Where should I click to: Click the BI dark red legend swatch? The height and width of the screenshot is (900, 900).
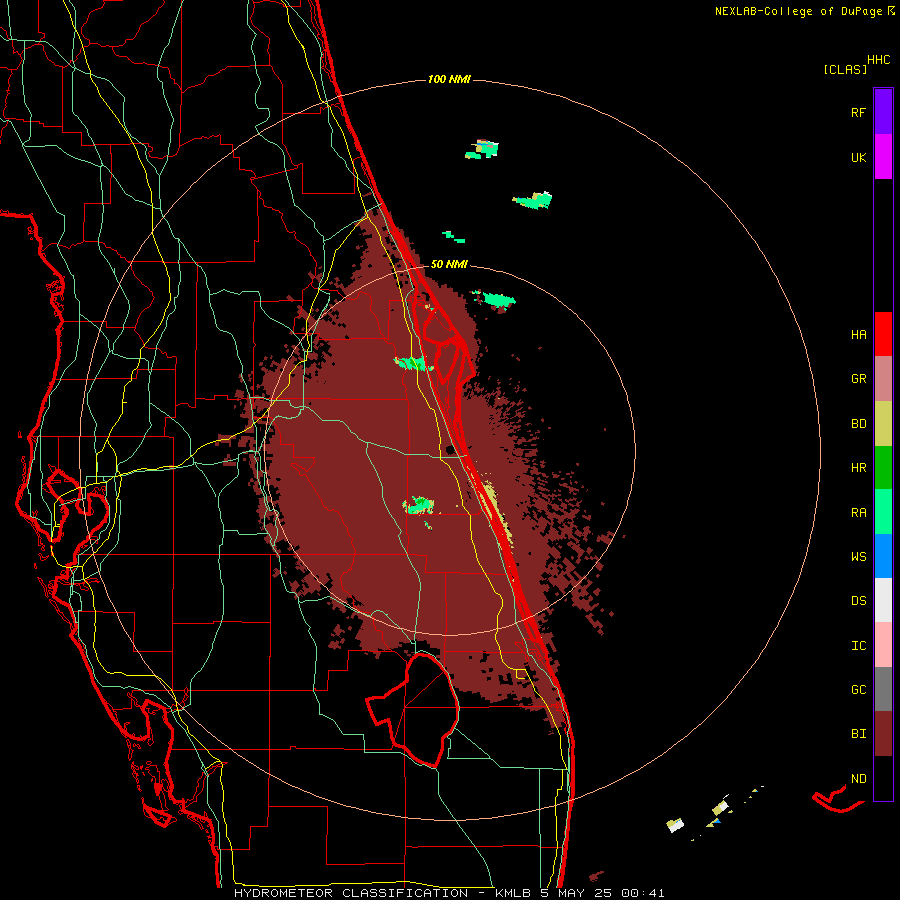coord(883,734)
